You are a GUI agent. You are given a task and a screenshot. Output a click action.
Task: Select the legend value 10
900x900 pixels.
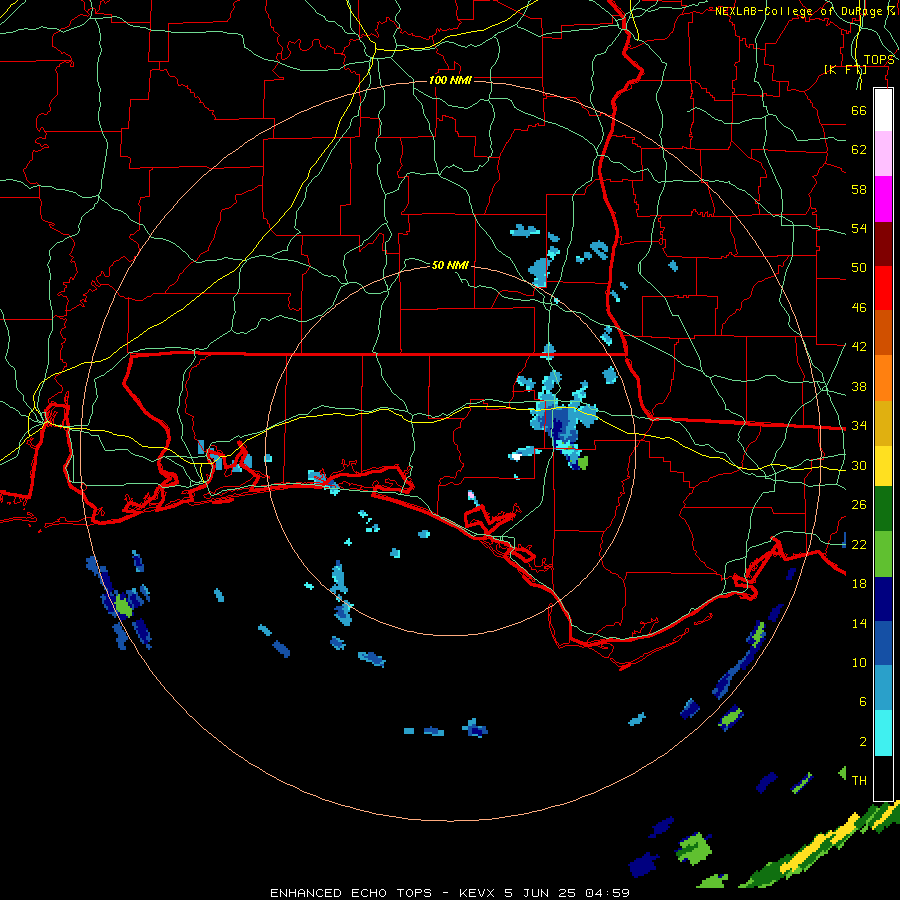(x=859, y=662)
